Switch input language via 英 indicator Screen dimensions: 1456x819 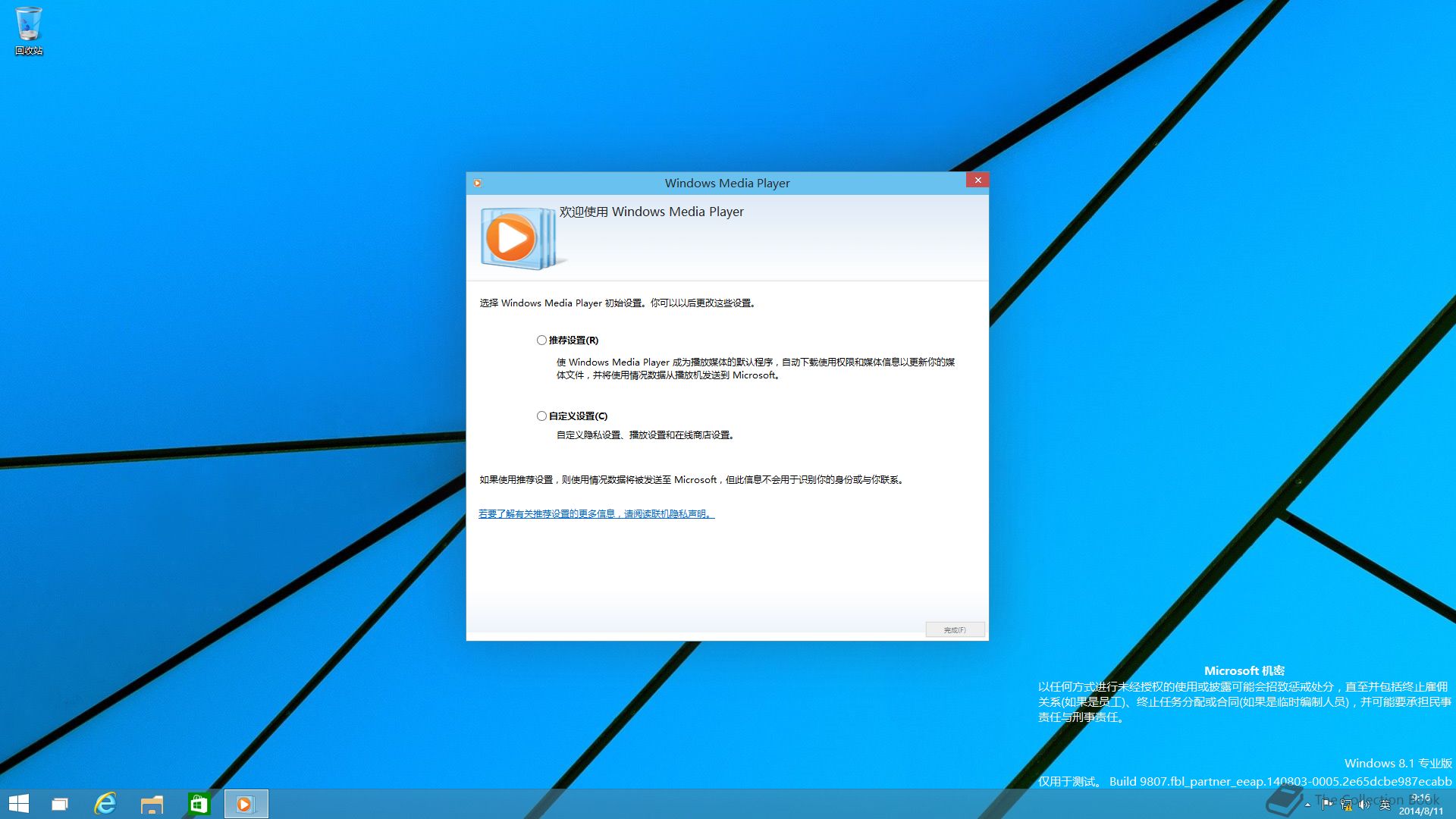point(1385,805)
